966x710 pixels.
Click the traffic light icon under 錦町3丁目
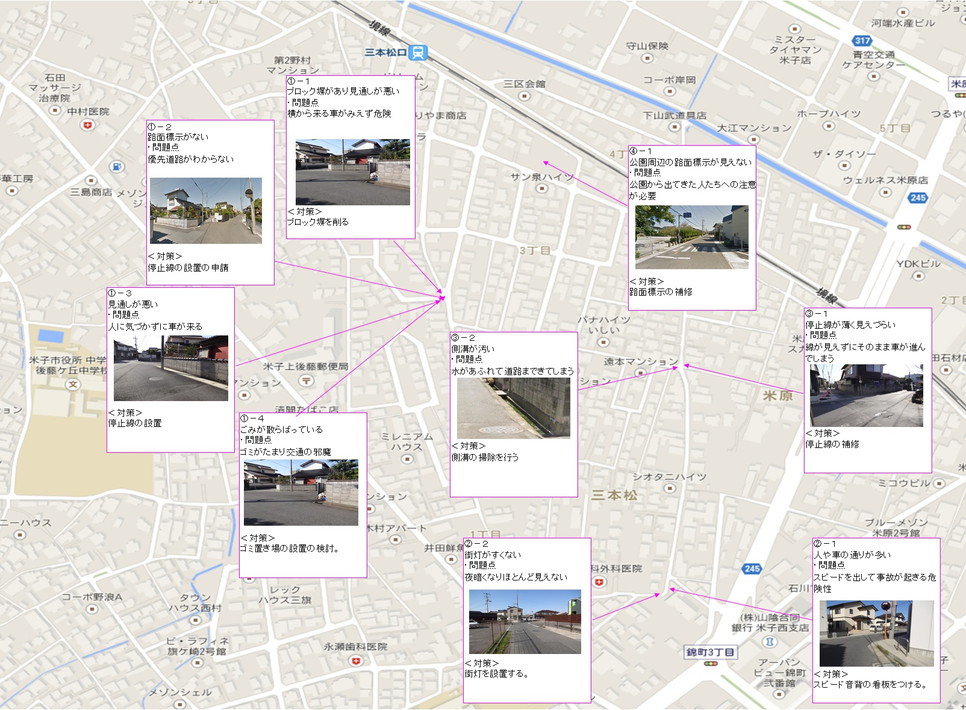710,663
